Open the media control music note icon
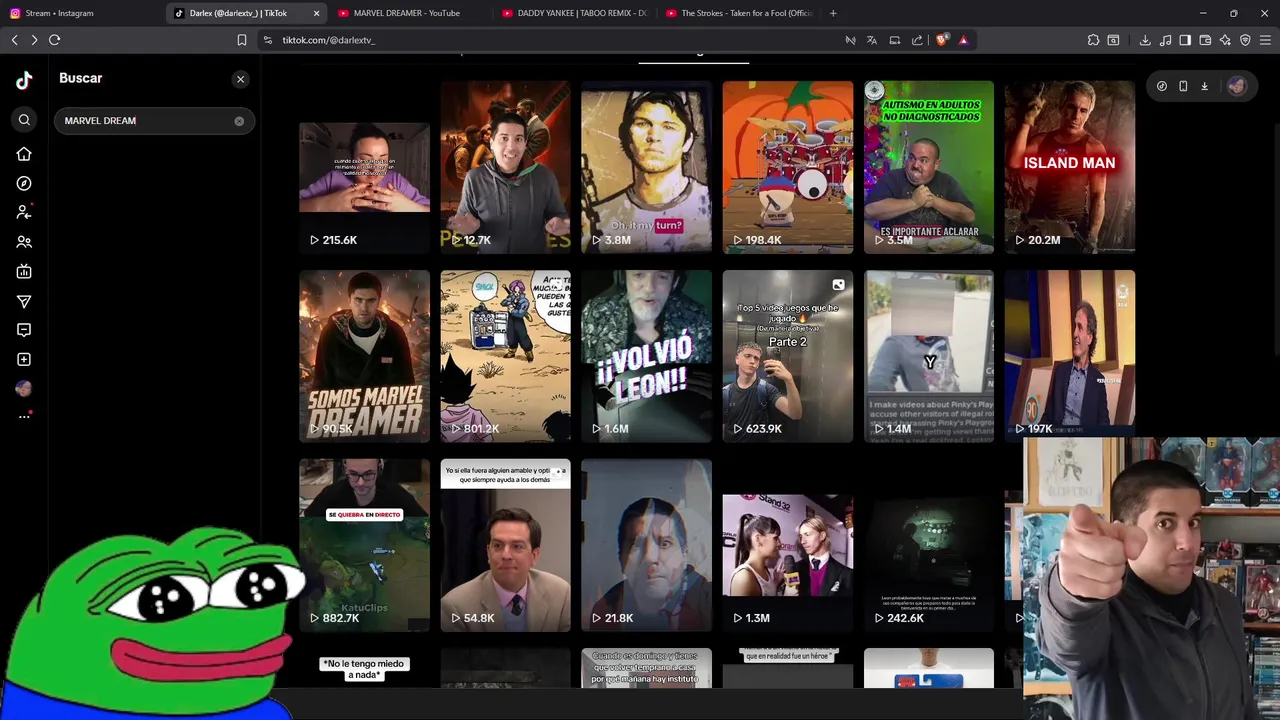 [1165, 40]
